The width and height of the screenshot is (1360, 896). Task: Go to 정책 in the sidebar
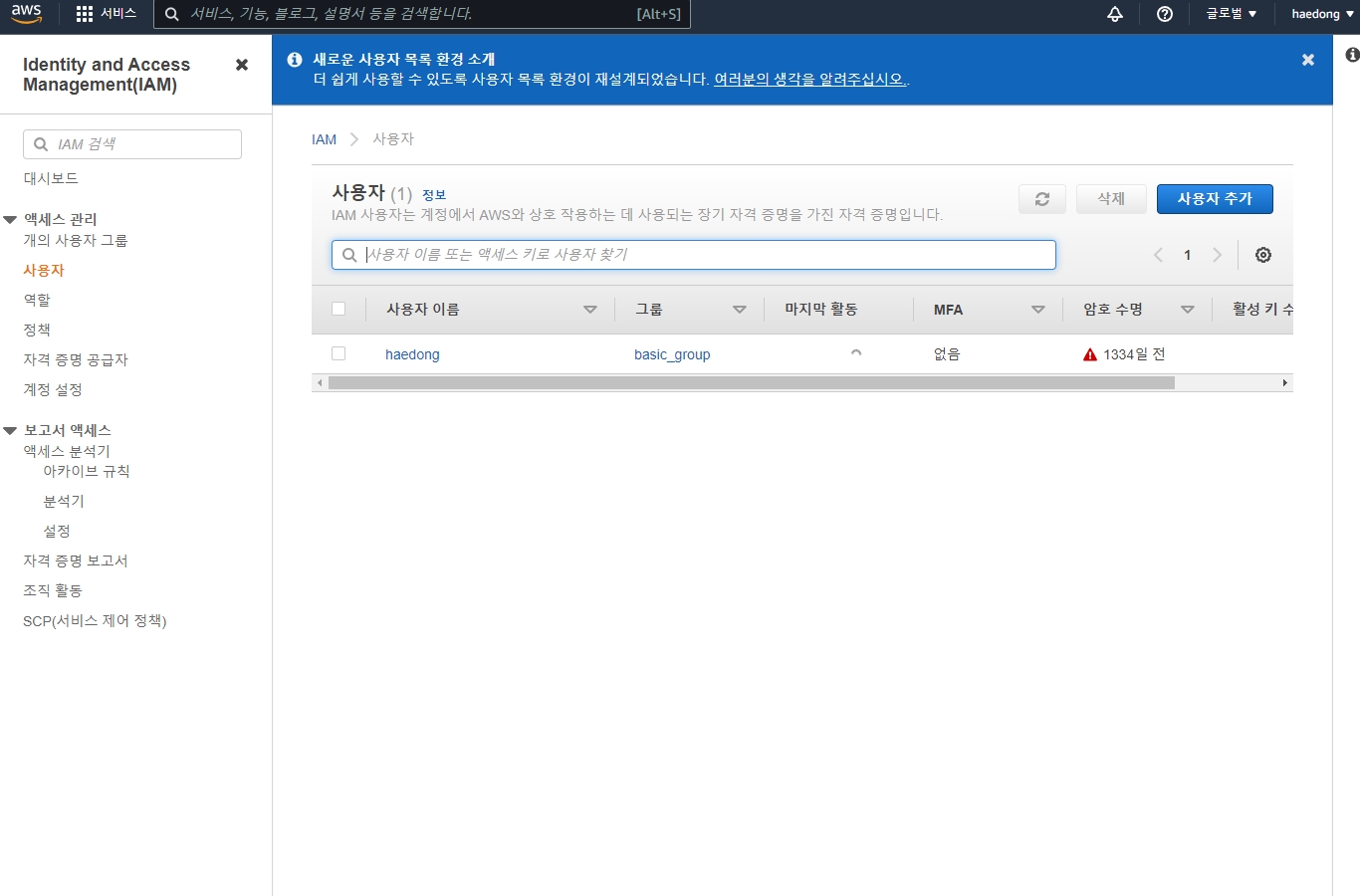point(37,330)
